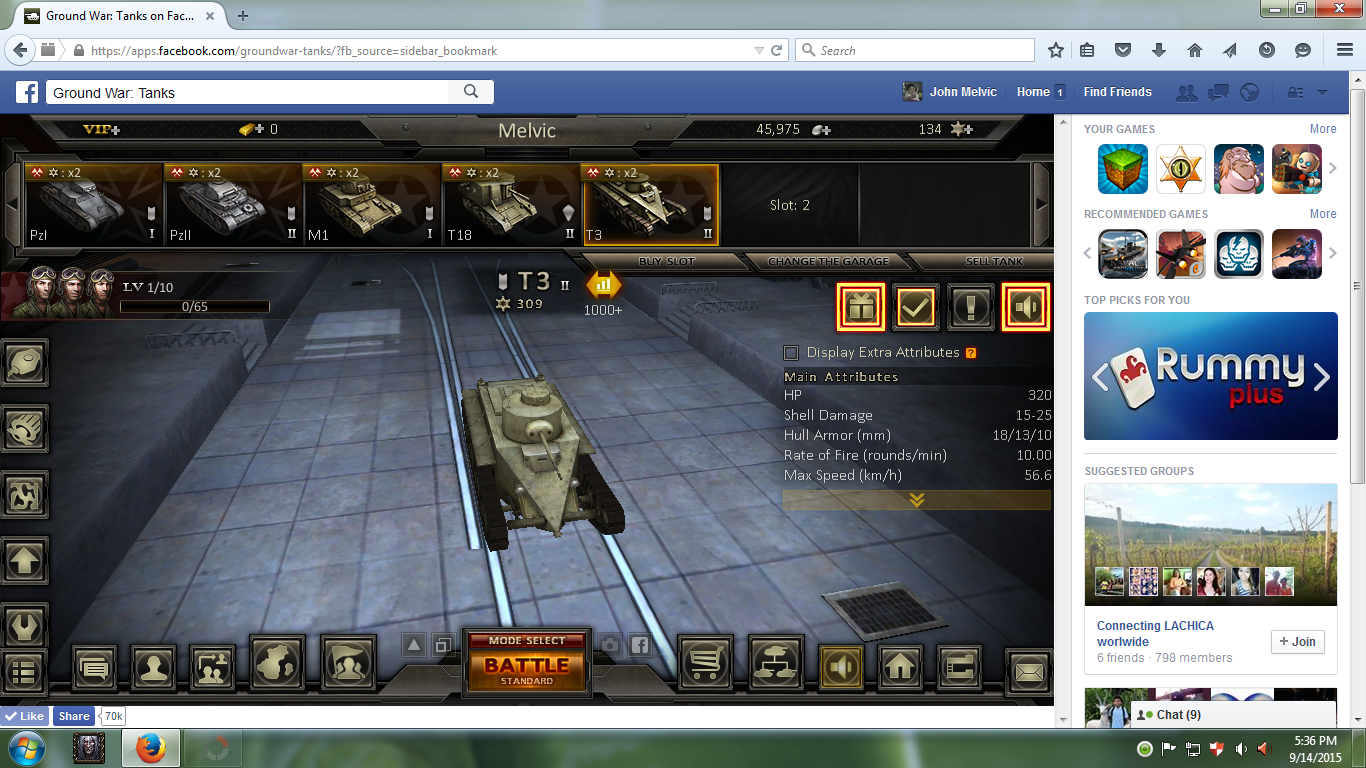The width and height of the screenshot is (1366, 768).
Task: Open Facebook account dropdown arrow
Action: [x=1322, y=92]
